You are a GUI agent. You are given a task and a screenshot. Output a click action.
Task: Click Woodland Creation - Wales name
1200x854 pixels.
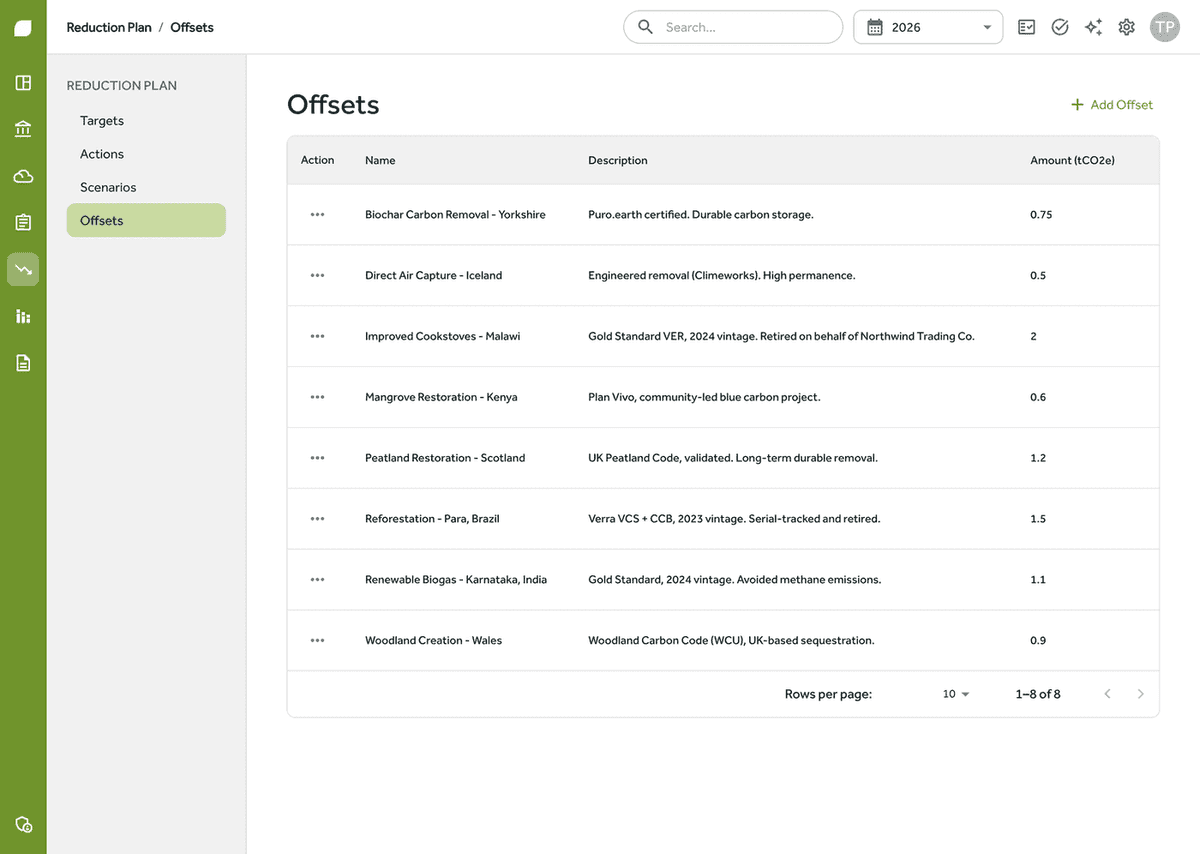click(433, 640)
